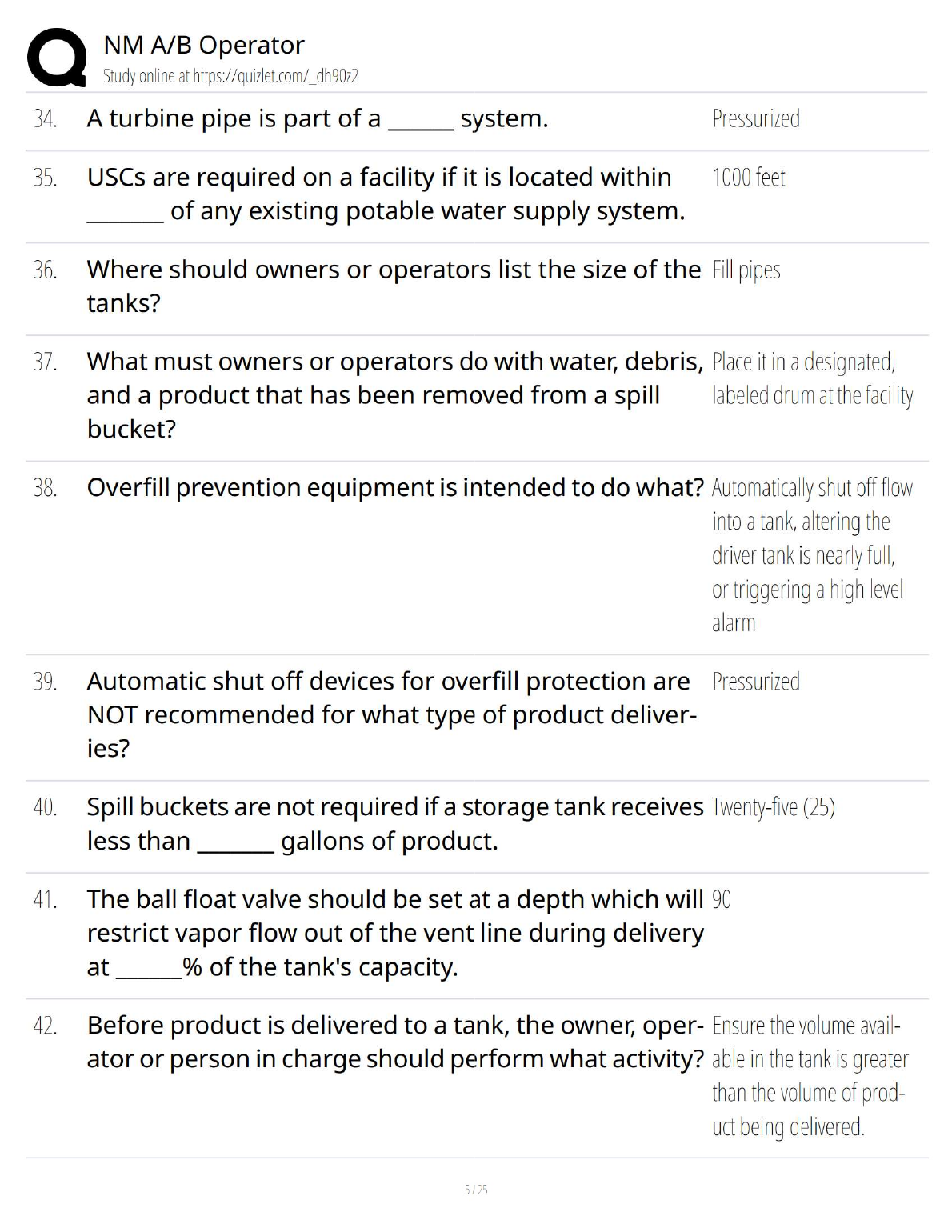
Task: Click question 35 about USCs
Action: (x=386, y=194)
